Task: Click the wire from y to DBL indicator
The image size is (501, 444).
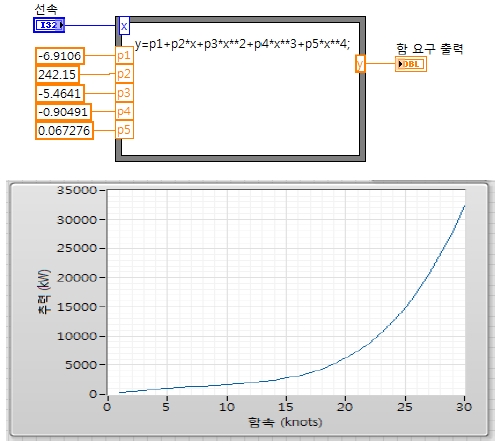Action: 380,63
